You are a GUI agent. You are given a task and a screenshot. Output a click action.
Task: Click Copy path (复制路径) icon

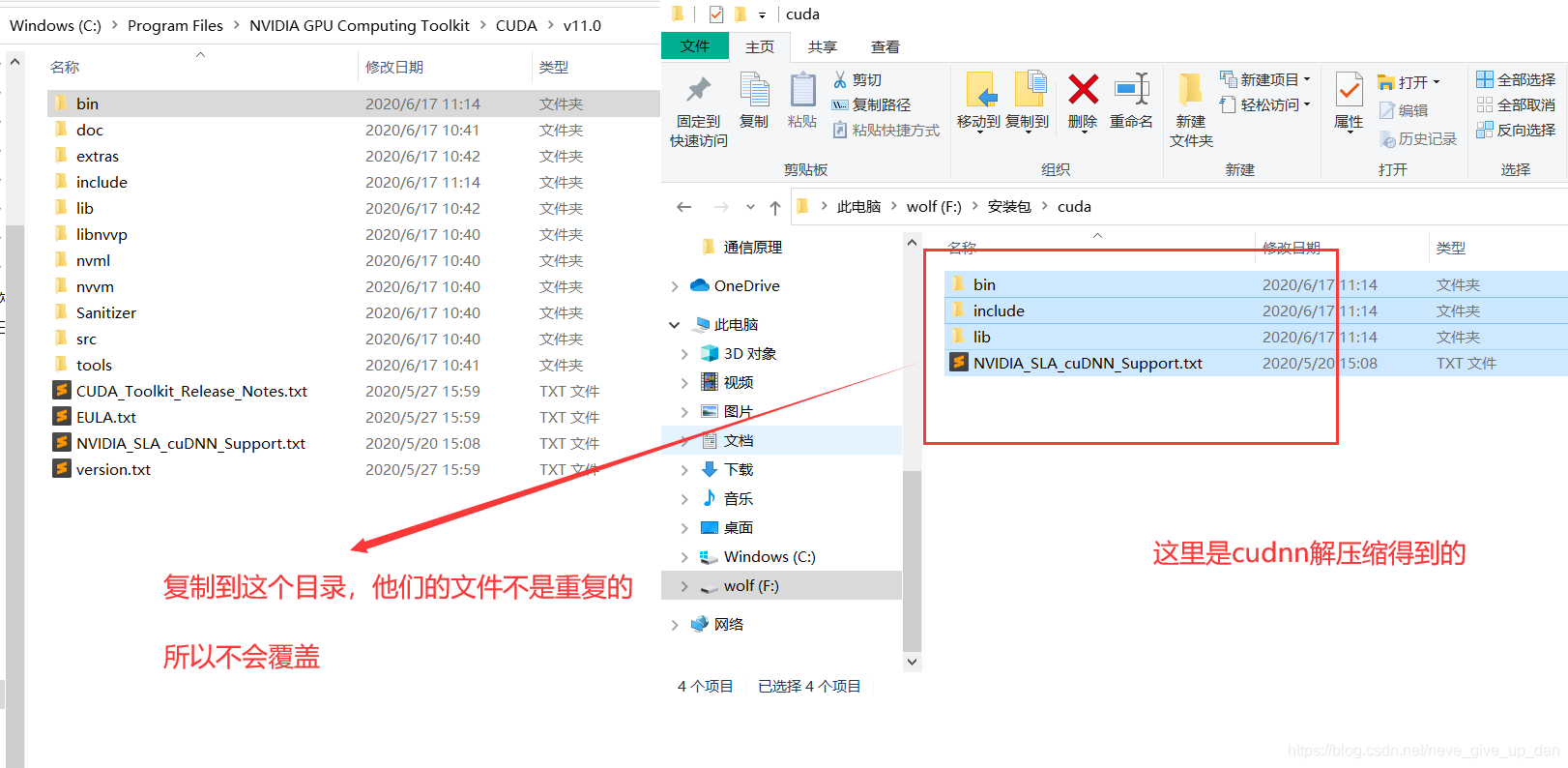coord(840,104)
